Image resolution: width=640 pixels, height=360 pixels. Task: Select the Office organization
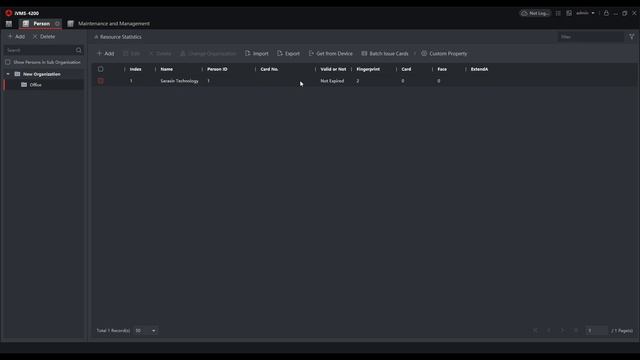pyautogui.click(x=36, y=85)
